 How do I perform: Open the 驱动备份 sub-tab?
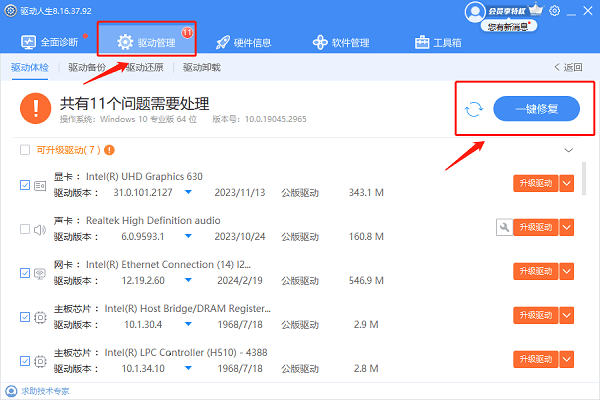pyautogui.click(x=88, y=68)
